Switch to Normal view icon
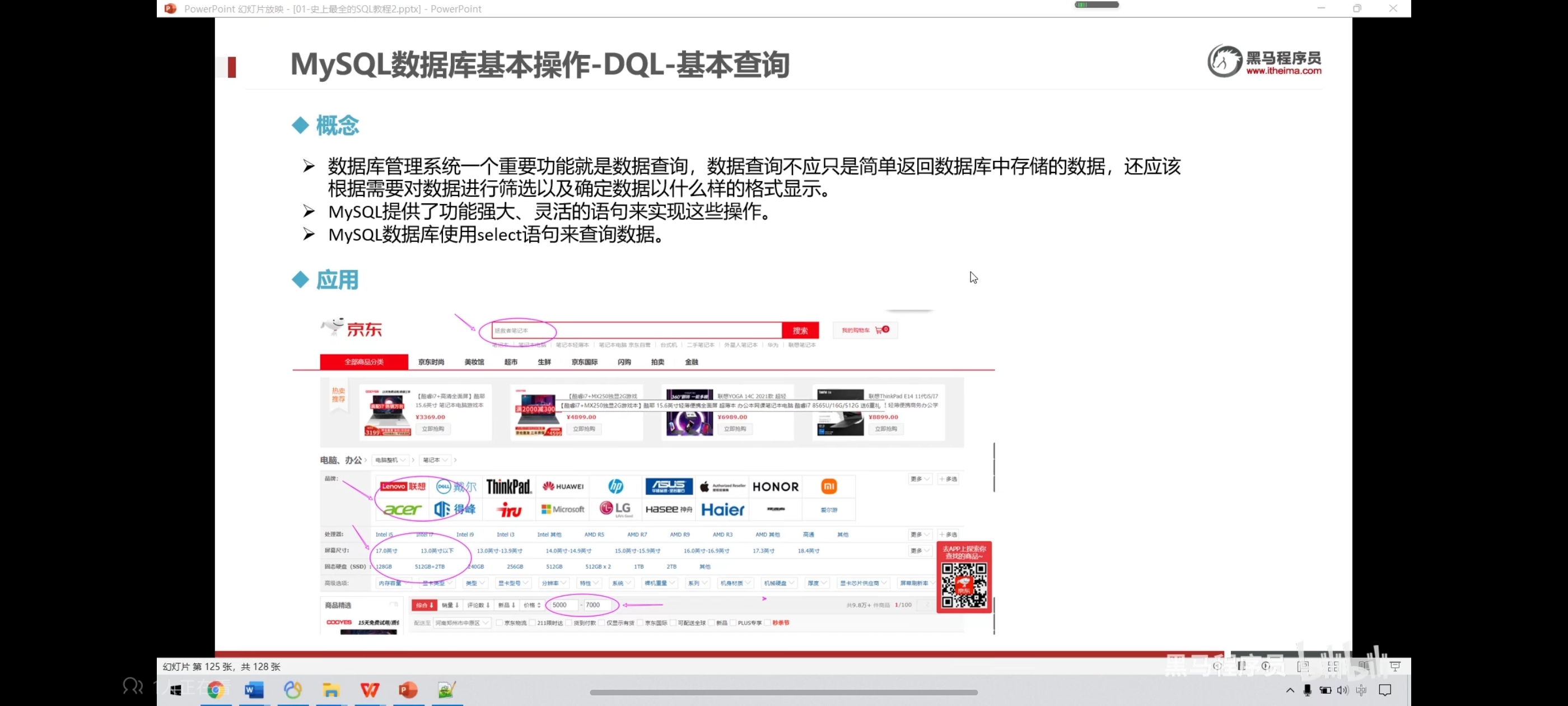 coord(1303,666)
